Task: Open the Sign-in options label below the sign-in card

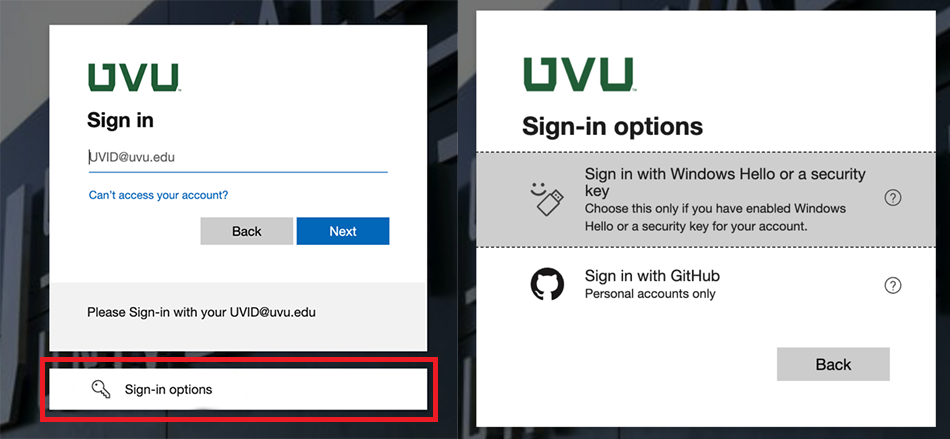Action: click(x=168, y=389)
